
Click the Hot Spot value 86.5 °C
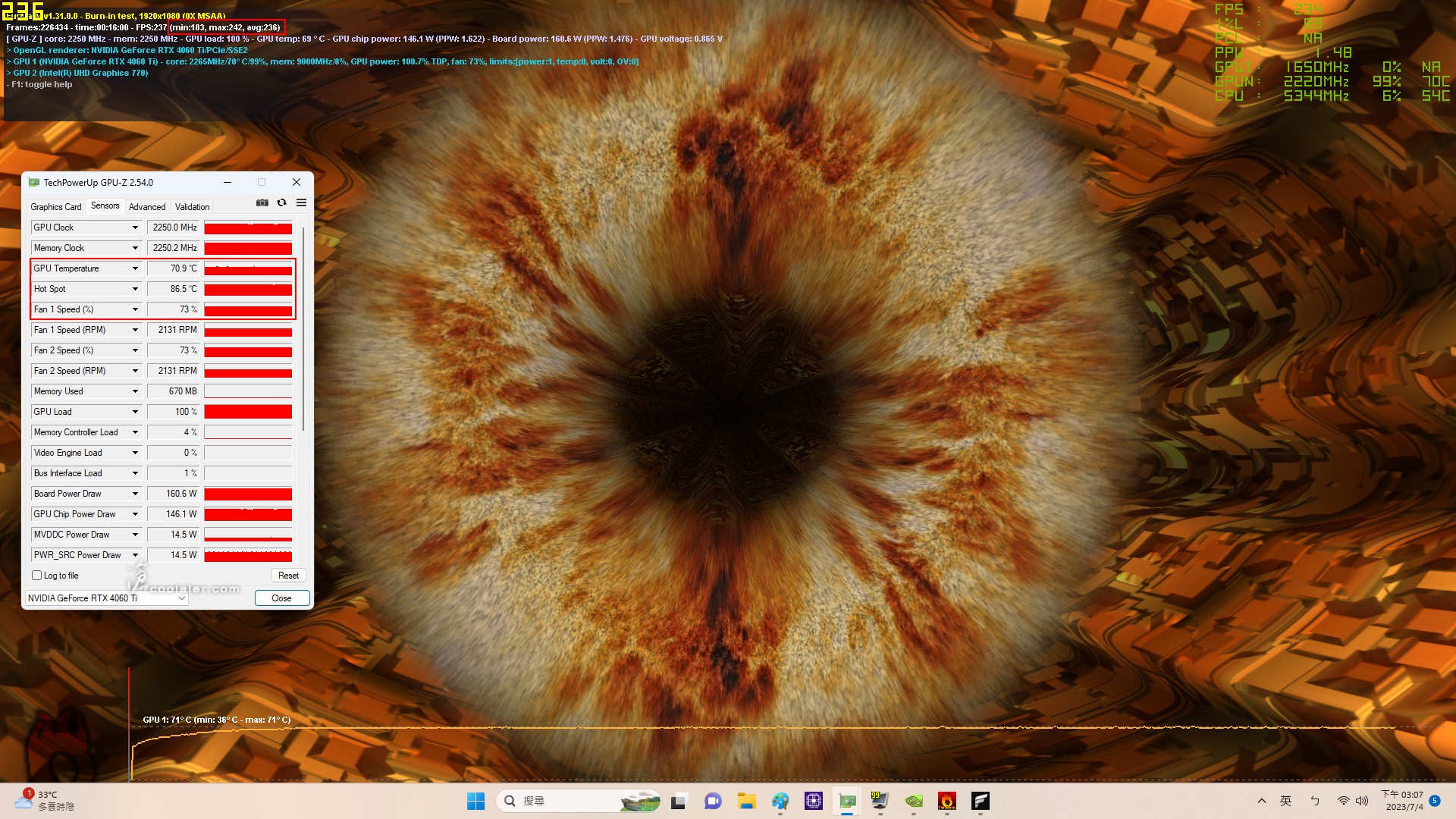(173, 289)
